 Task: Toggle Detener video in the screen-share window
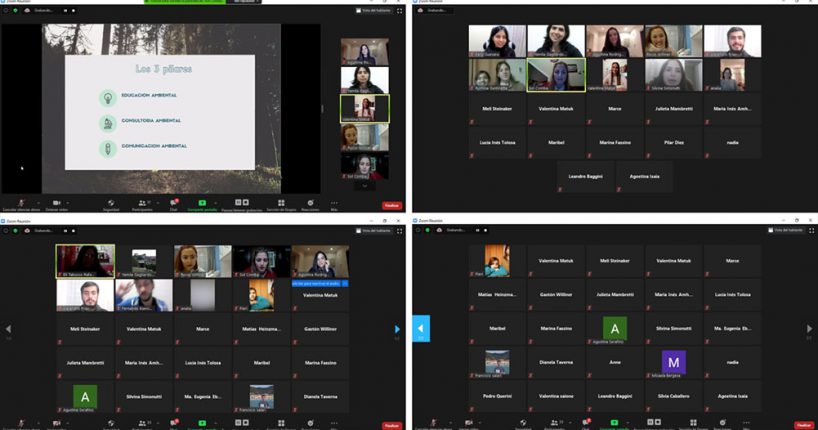coord(56,203)
